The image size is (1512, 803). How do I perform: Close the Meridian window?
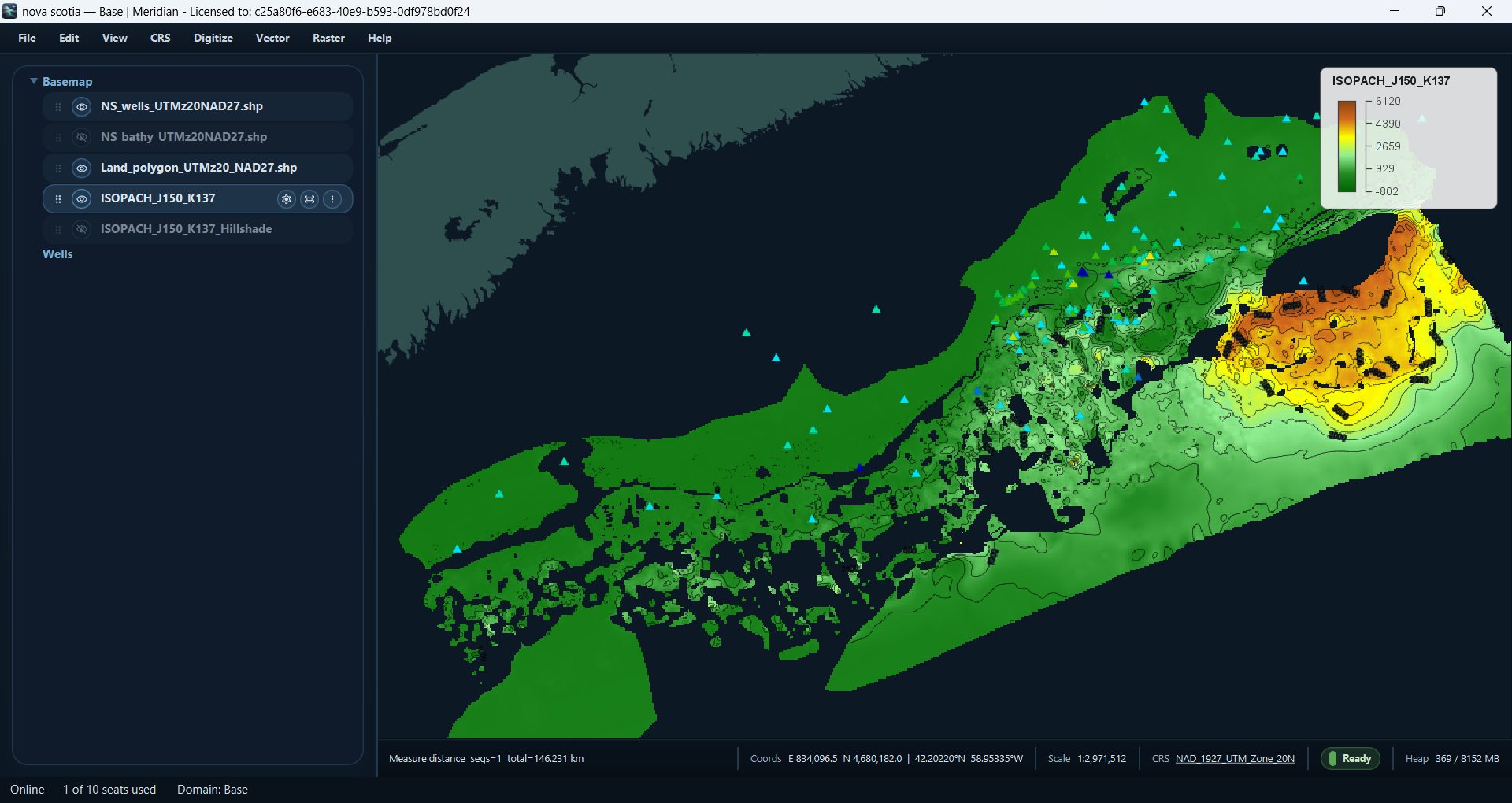tap(1487, 11)
